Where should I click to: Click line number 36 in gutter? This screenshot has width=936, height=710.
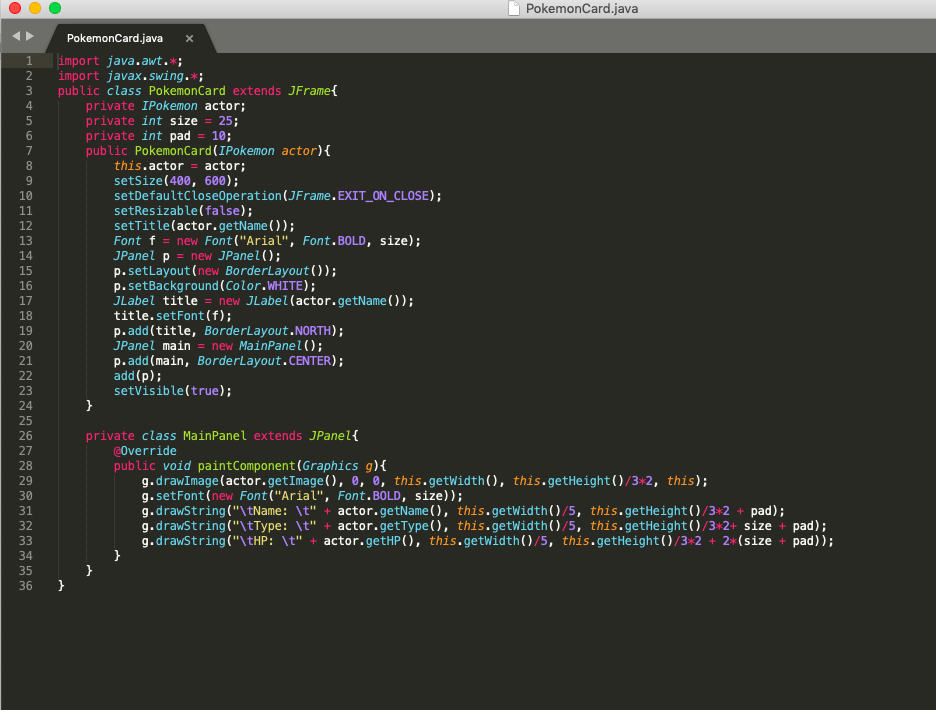tap(26, 586)
